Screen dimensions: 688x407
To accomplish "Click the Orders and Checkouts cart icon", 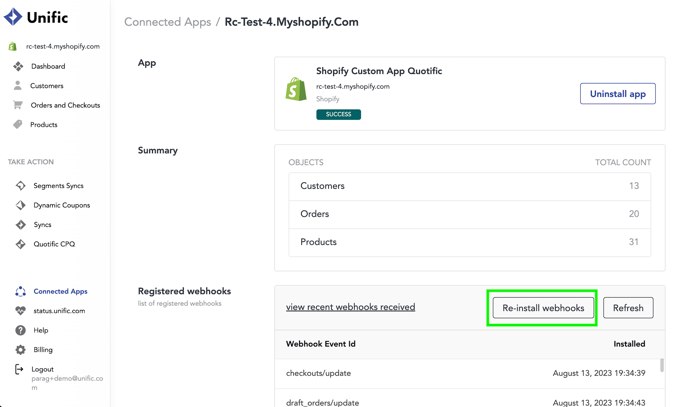I will pos(18,105).
